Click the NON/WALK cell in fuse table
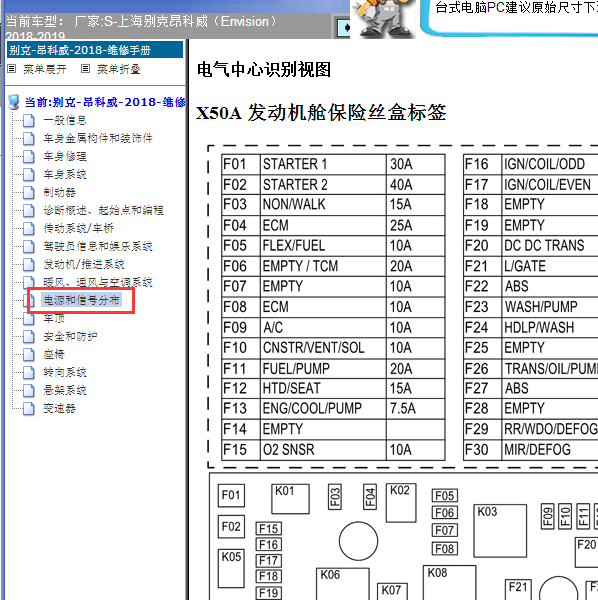The image size is (598, 600). point(323,205)
